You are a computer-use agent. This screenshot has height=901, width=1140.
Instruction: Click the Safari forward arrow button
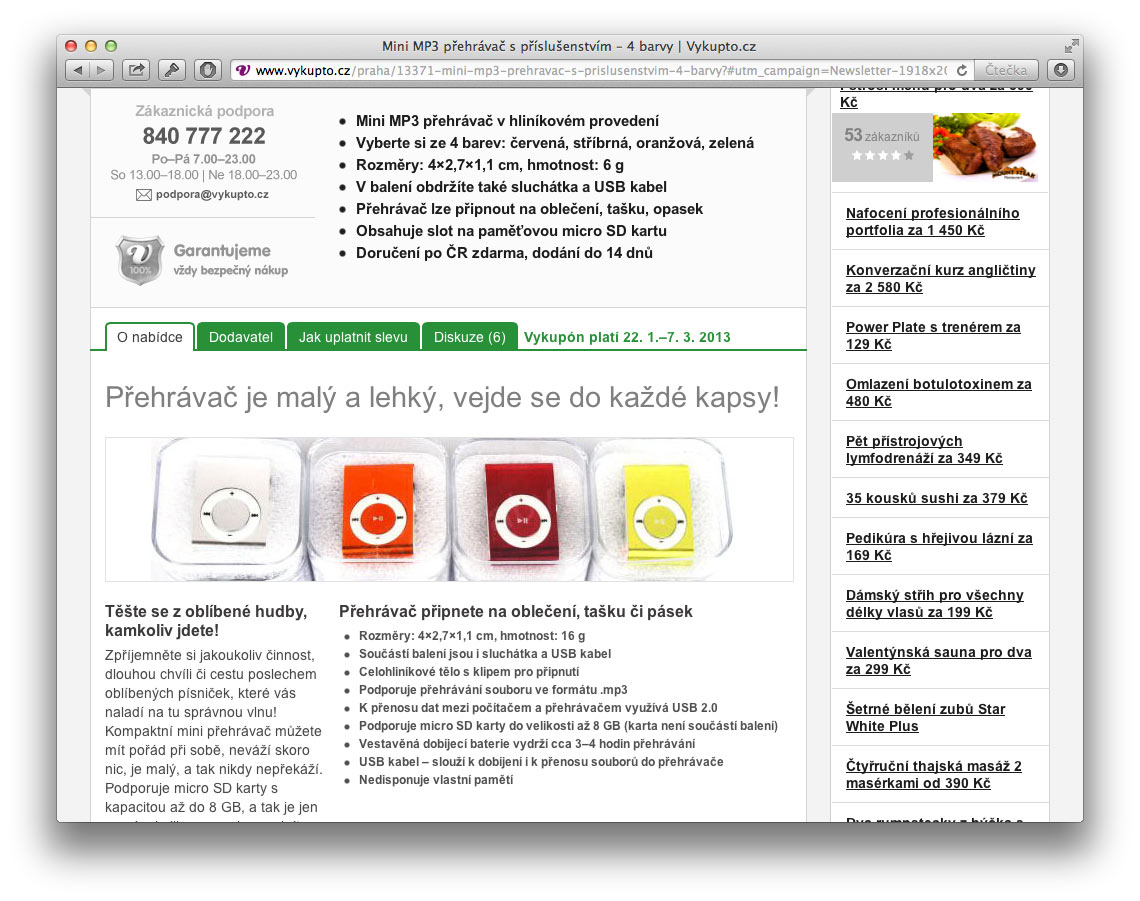(101, 70)
